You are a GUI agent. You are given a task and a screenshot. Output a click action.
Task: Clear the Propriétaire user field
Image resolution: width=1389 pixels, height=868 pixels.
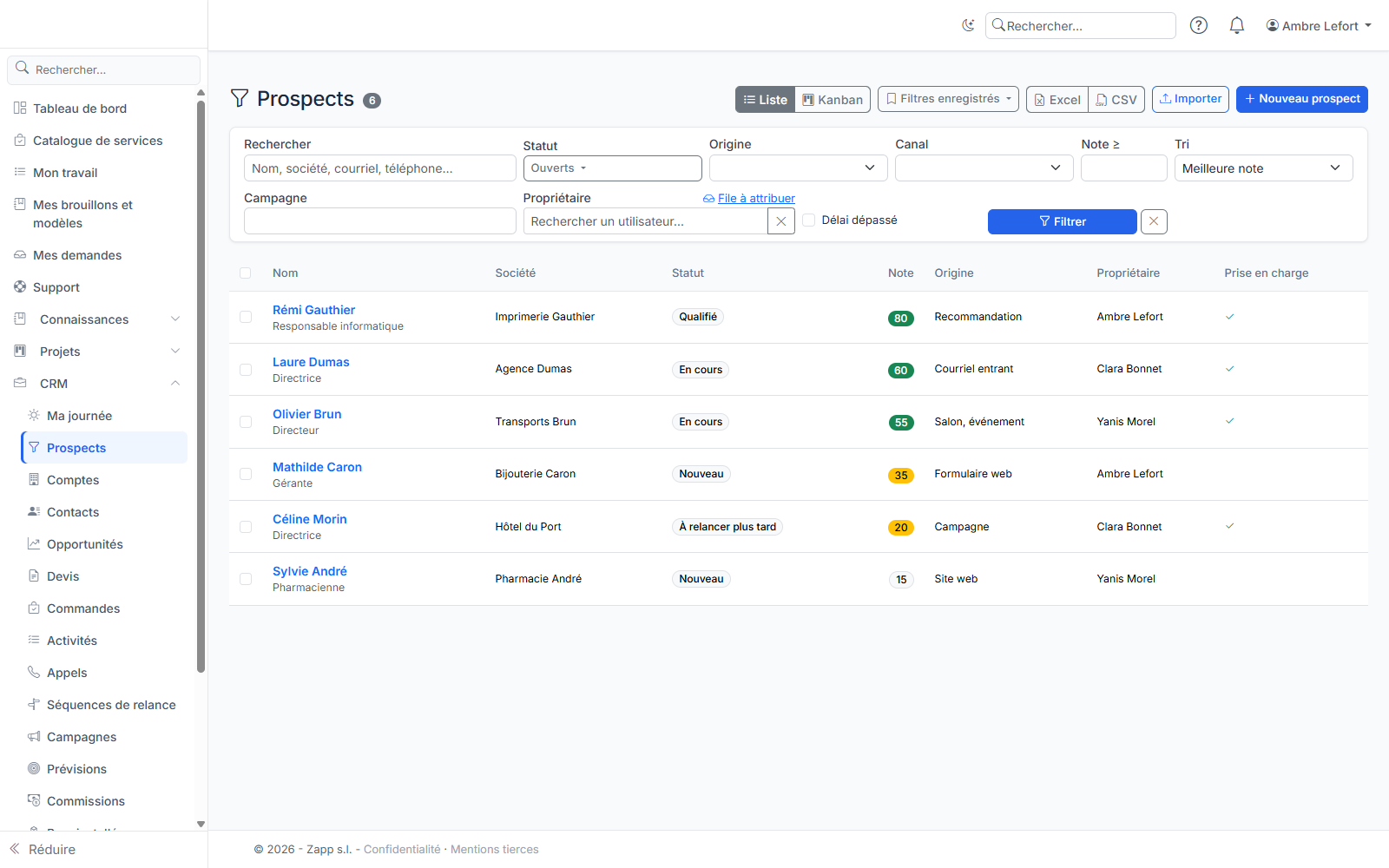(x=781, y=221)
